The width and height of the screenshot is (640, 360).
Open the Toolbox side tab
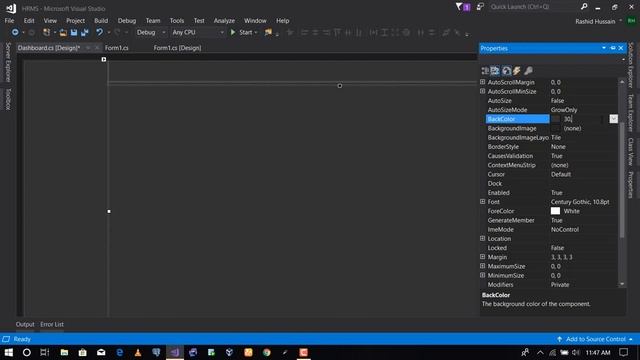(8, 99)
